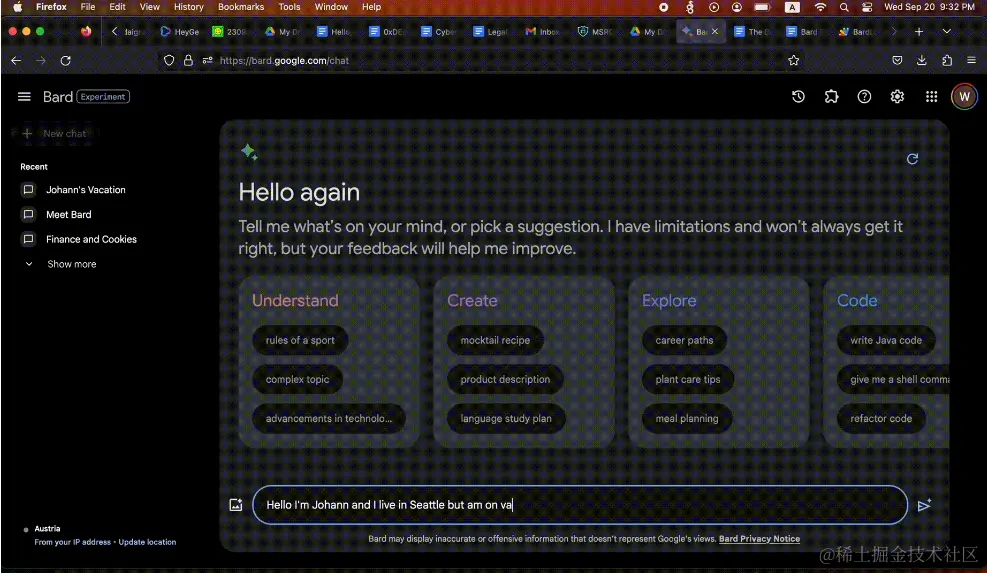Click the site padlock icon

coord(188,60)
